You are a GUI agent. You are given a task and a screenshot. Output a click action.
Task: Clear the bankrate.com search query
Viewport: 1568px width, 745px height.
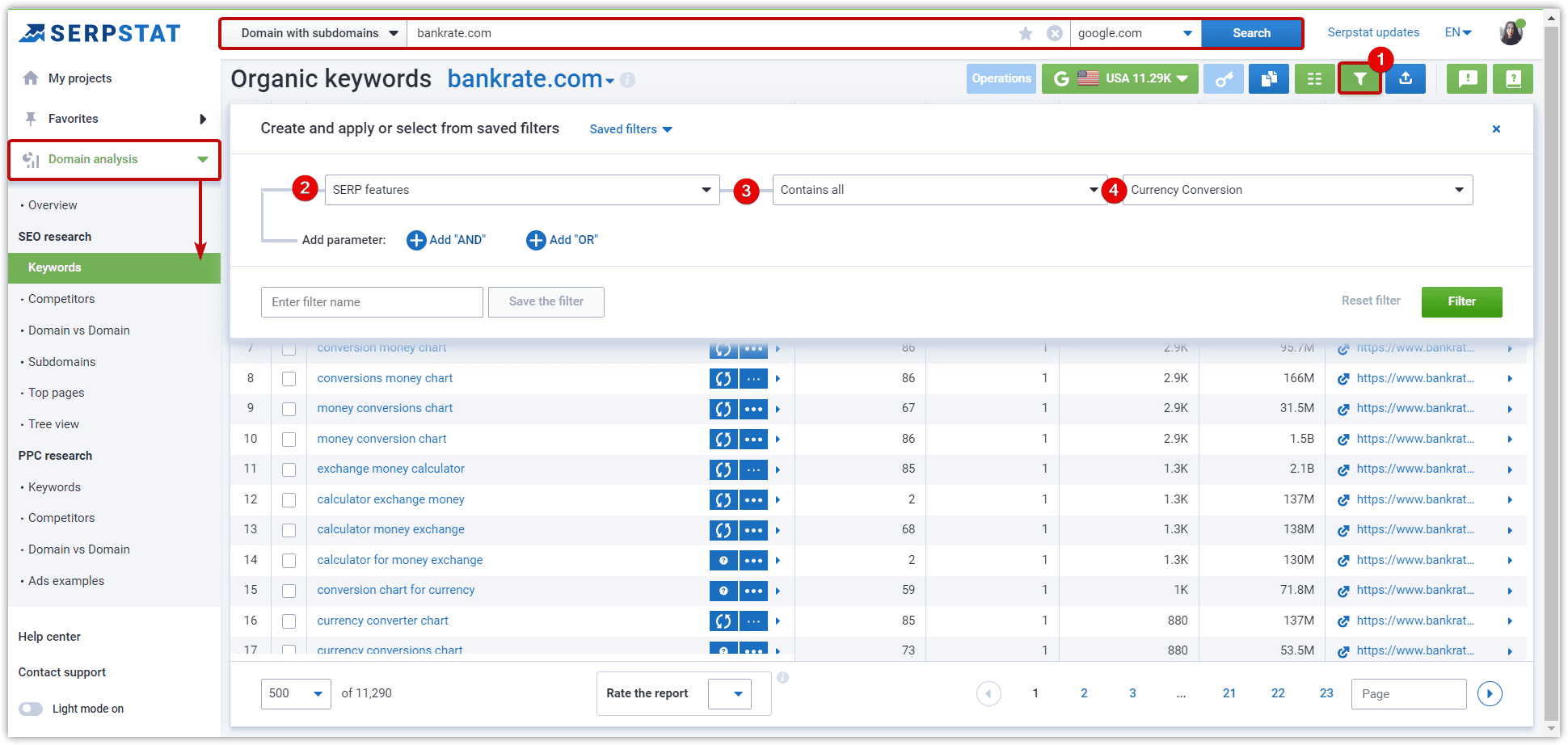pos(1055,33)
